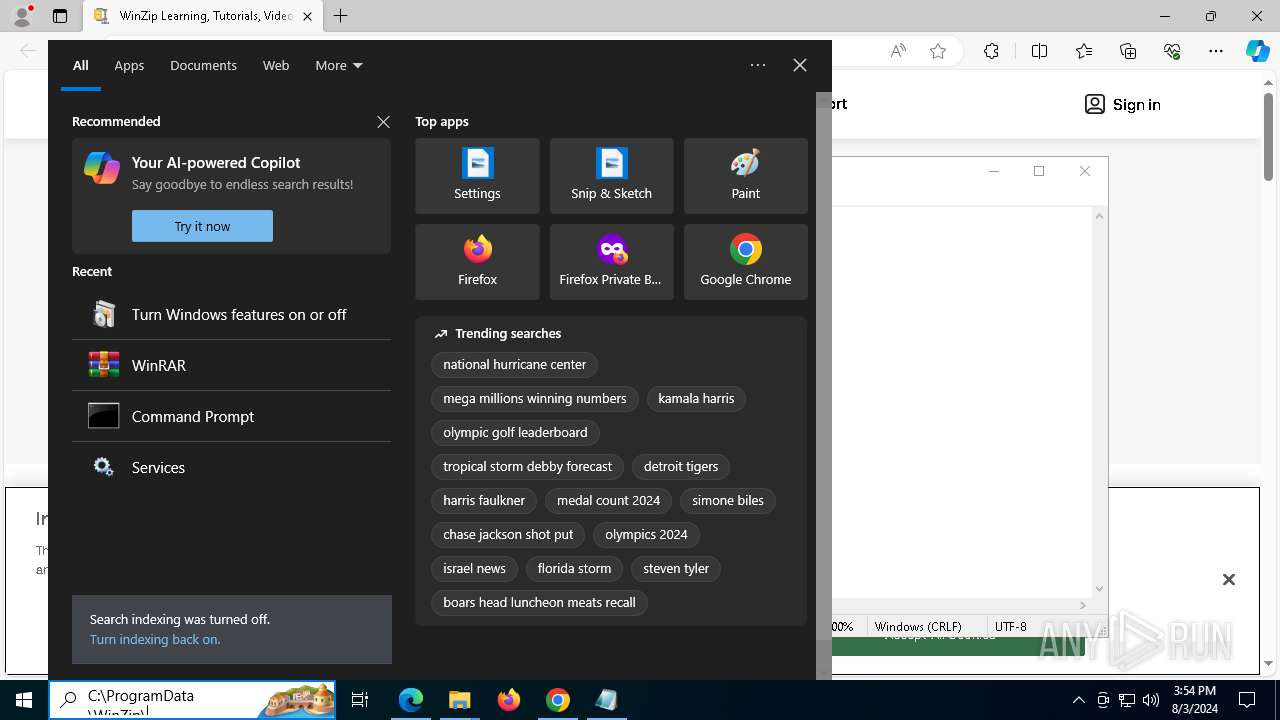Select the harris faulkner search
Viewport: 1280px width, 720px height.
(x=484, y=501)
